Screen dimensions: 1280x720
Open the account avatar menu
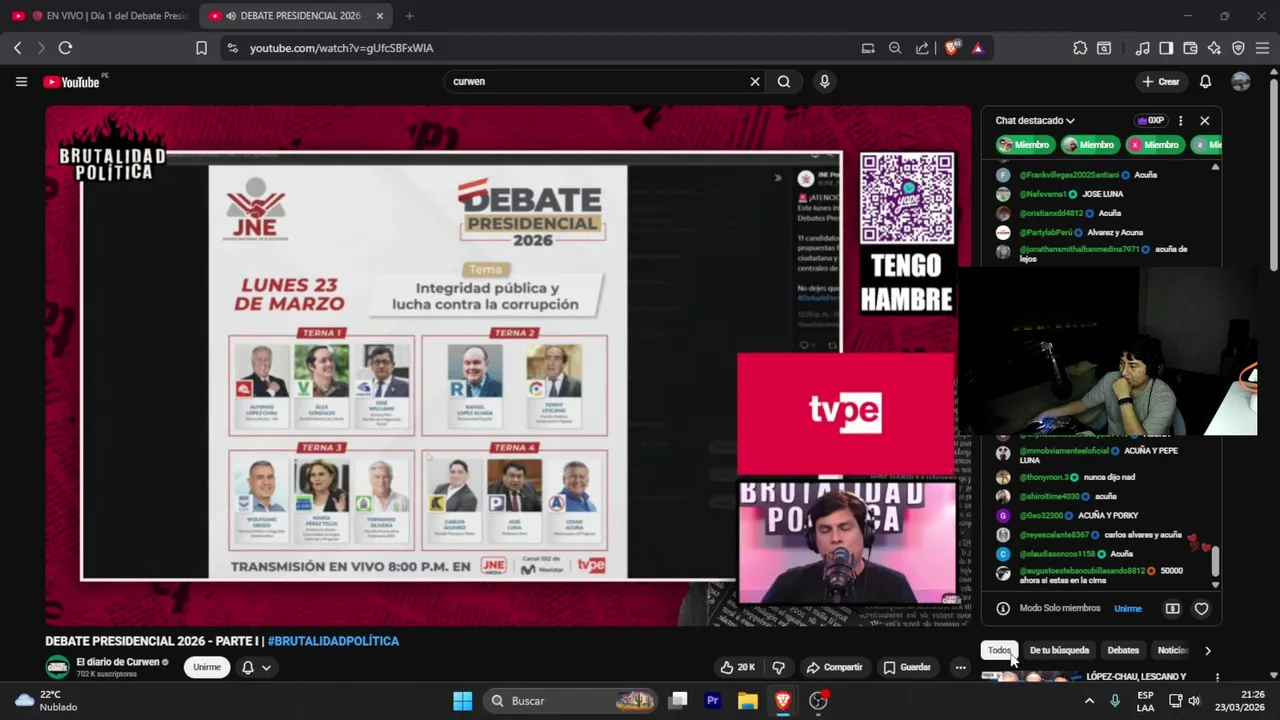[1241, 82]
